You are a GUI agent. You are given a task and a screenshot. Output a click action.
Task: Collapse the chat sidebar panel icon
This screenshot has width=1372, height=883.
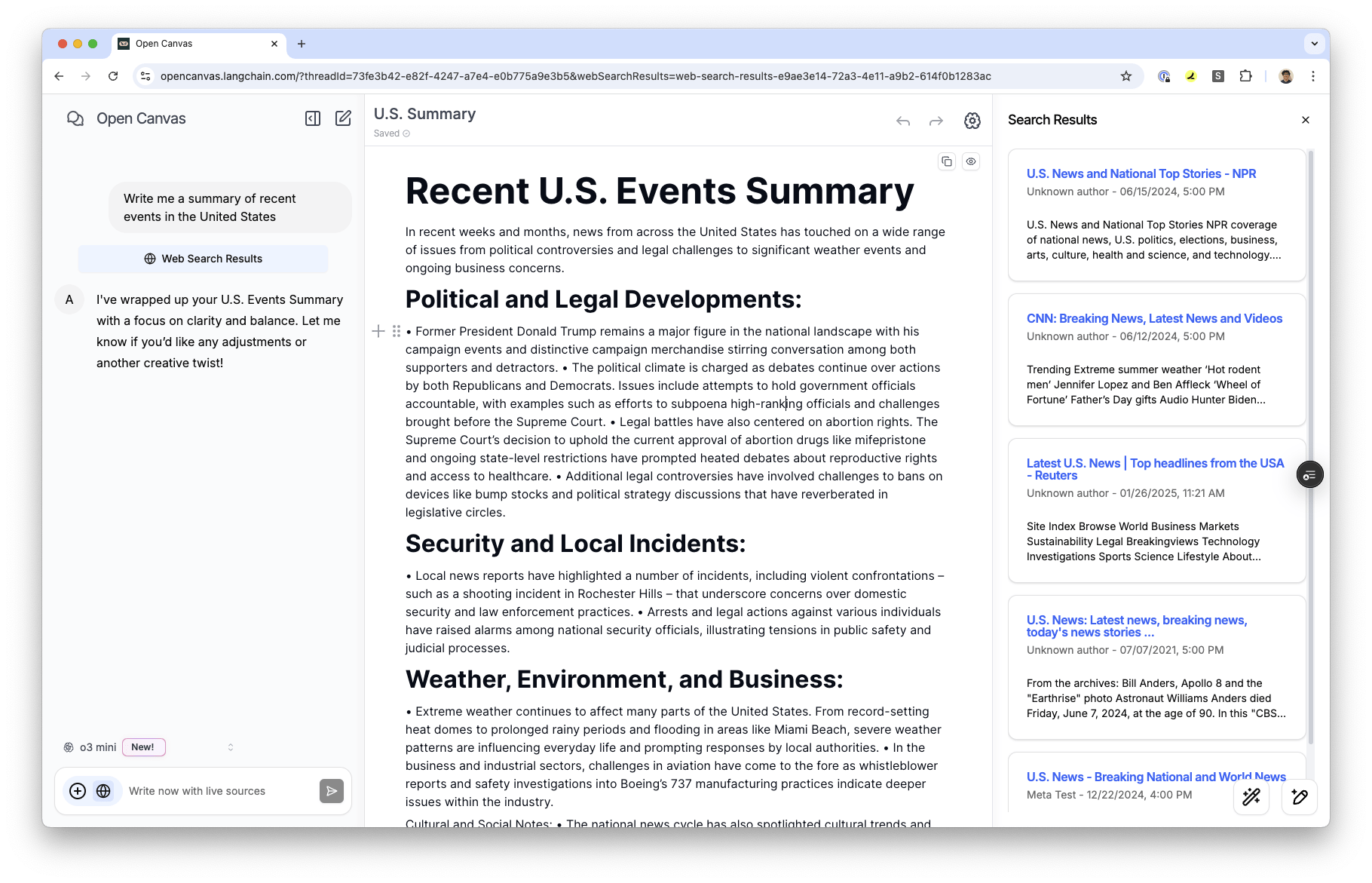tap(313, 118)
